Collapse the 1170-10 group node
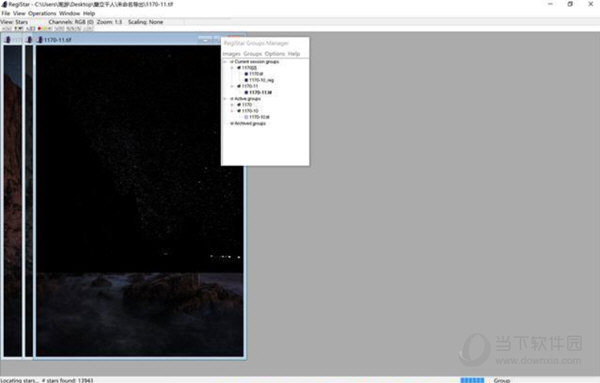The height and width of the screenshot is (383, 600). click(232, 111)
